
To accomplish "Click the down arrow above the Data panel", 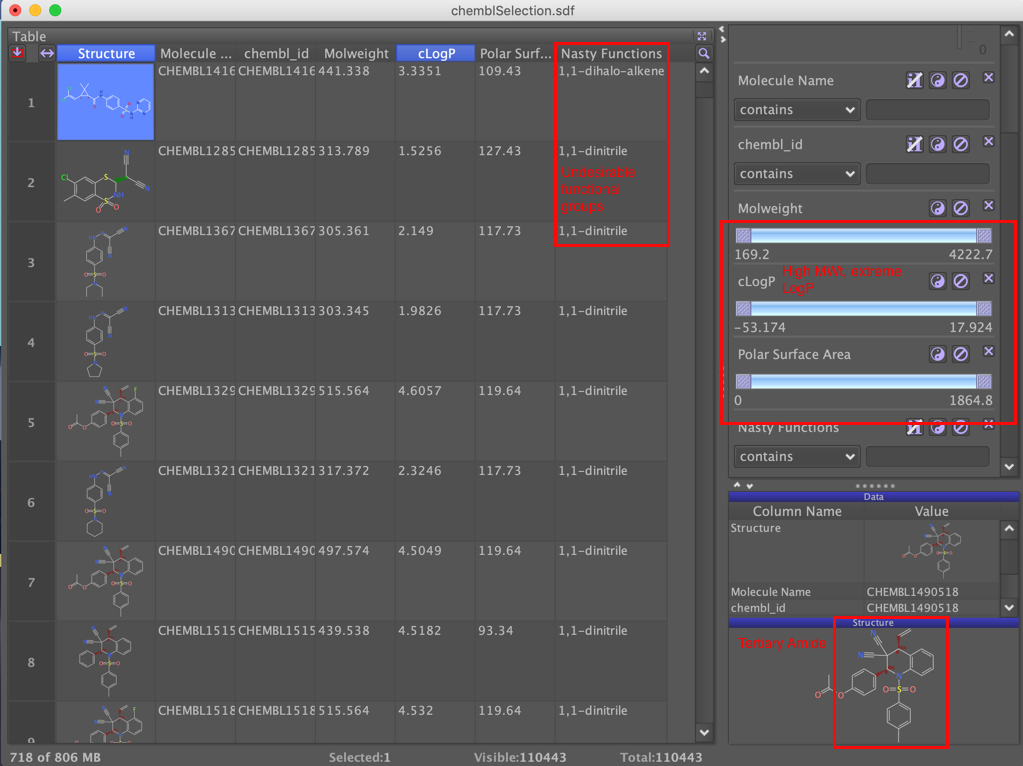I will [x=750, y=486].
